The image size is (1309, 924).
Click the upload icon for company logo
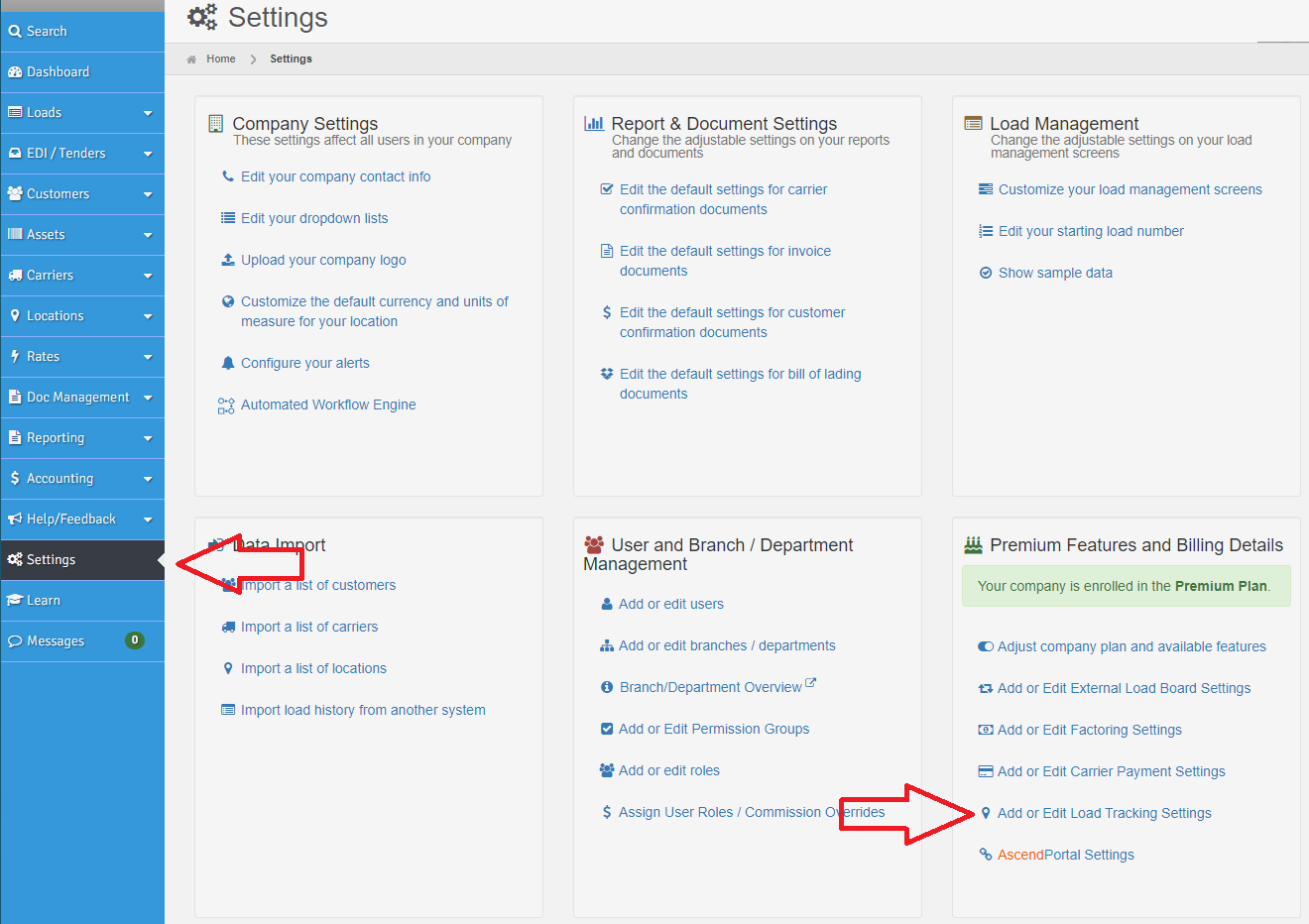(x=228, y=260)
